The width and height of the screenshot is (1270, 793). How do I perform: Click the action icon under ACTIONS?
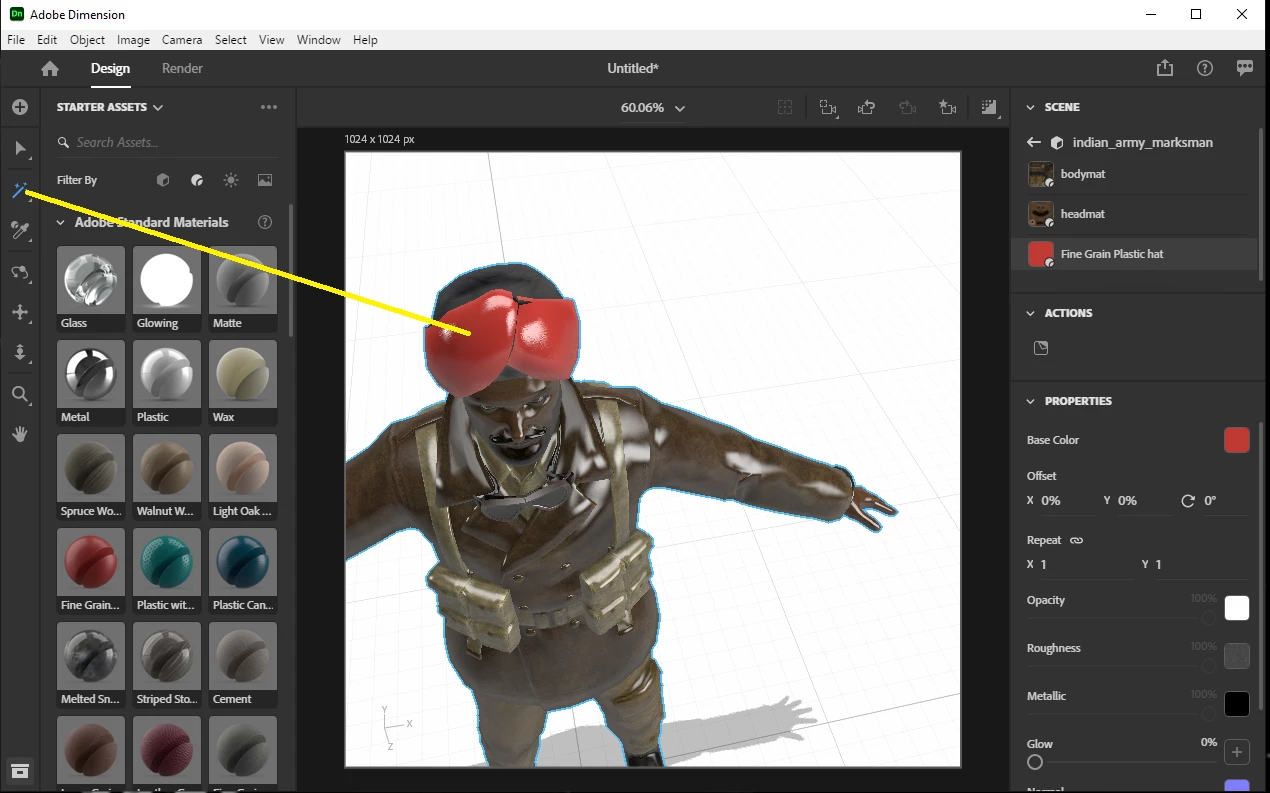1041,348
